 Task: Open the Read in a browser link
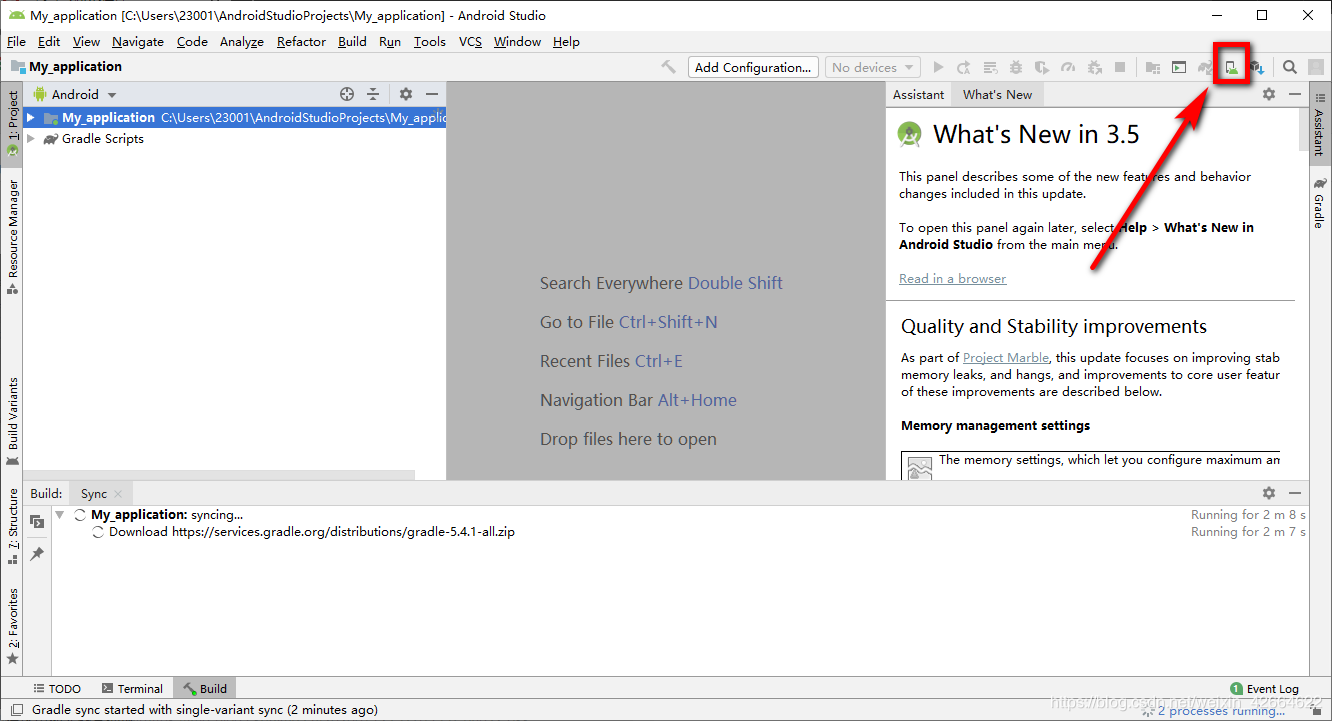[952, 278]
